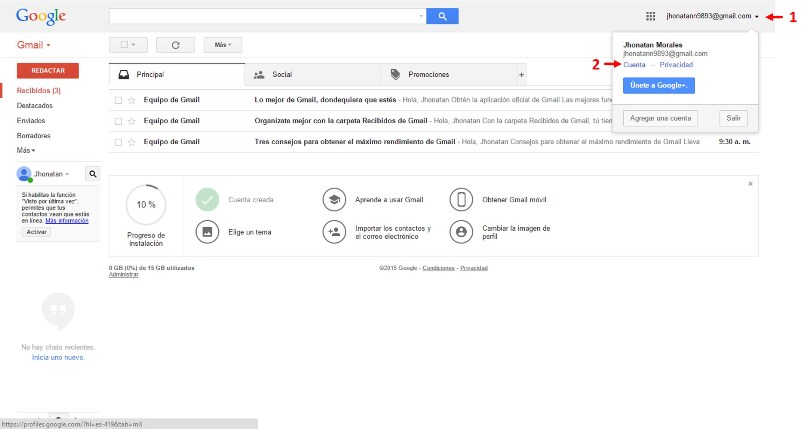Close the setup progress panel
This screenshot has width=807, height=429.
point(750,184)
